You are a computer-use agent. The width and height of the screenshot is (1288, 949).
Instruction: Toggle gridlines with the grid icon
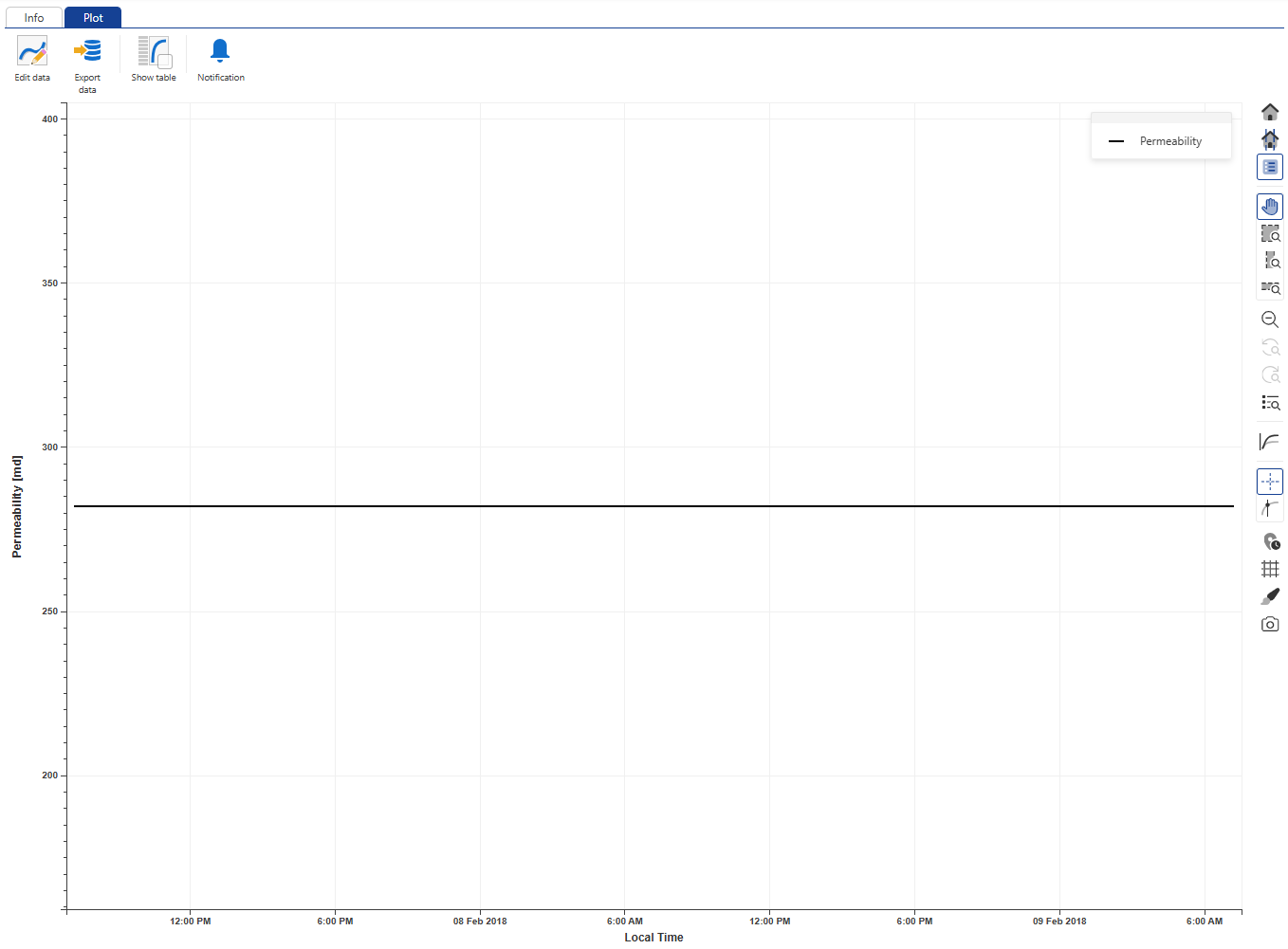click(x=1270, y=569)
